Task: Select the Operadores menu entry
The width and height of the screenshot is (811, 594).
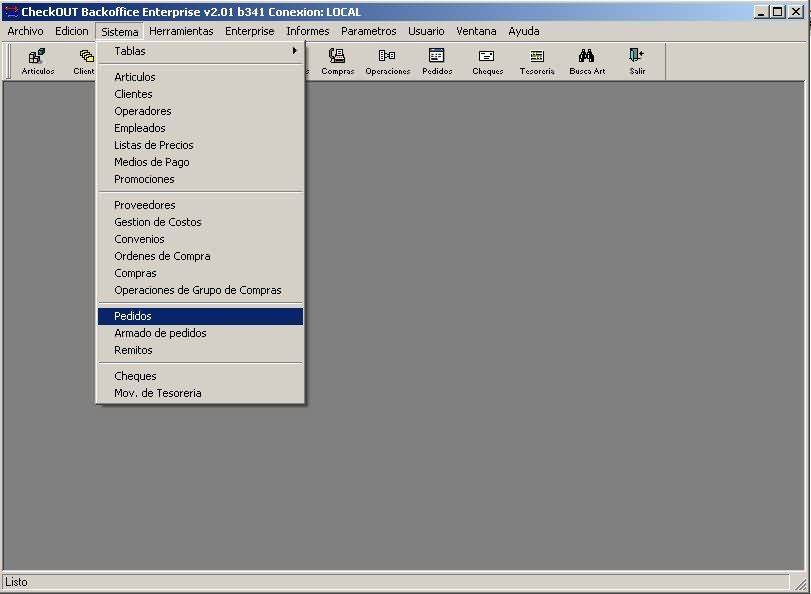Action: click(x=200, y=111)
